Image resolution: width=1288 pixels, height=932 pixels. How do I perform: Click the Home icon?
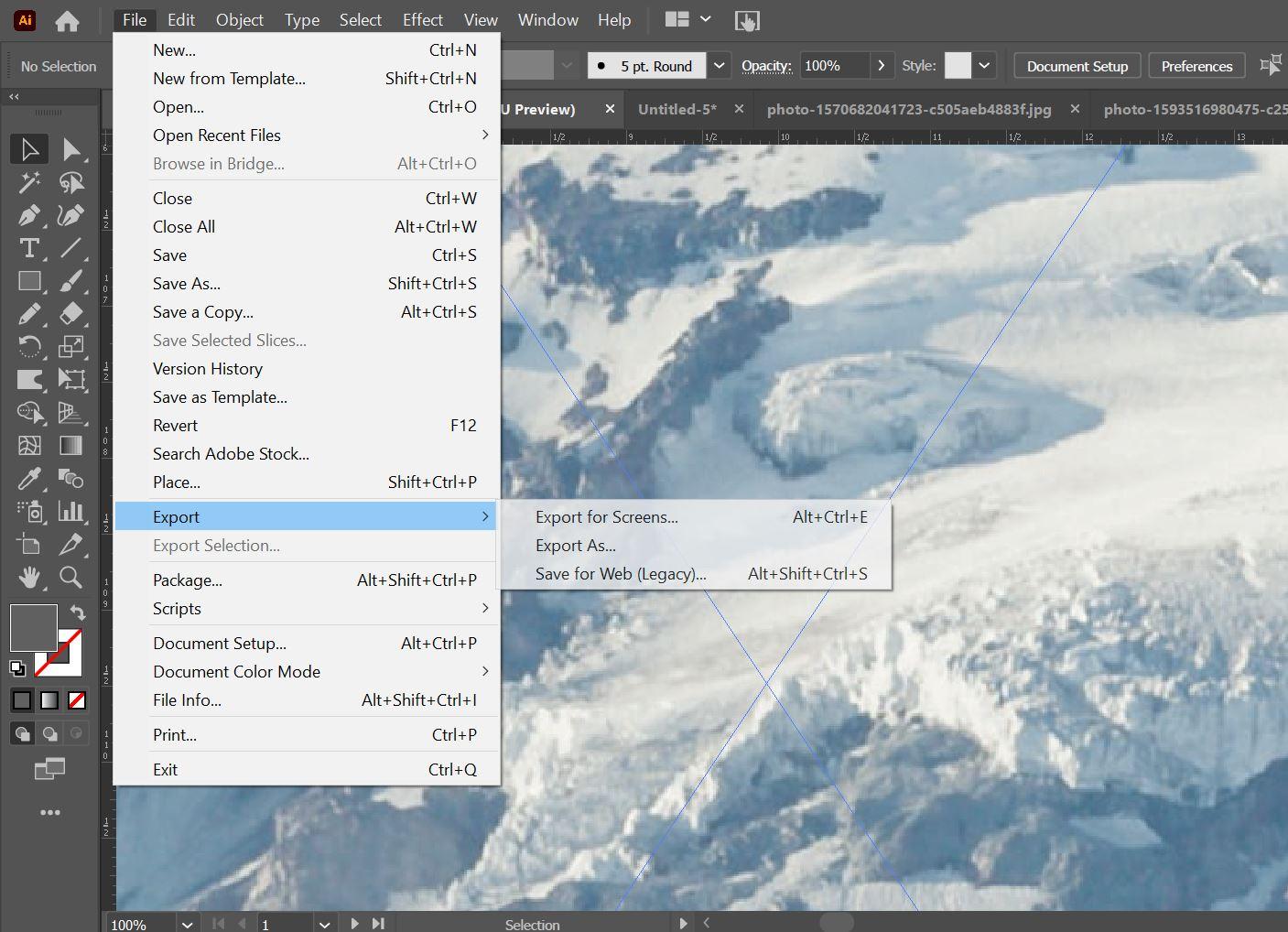pyautogui.click(x=67, y=20)
